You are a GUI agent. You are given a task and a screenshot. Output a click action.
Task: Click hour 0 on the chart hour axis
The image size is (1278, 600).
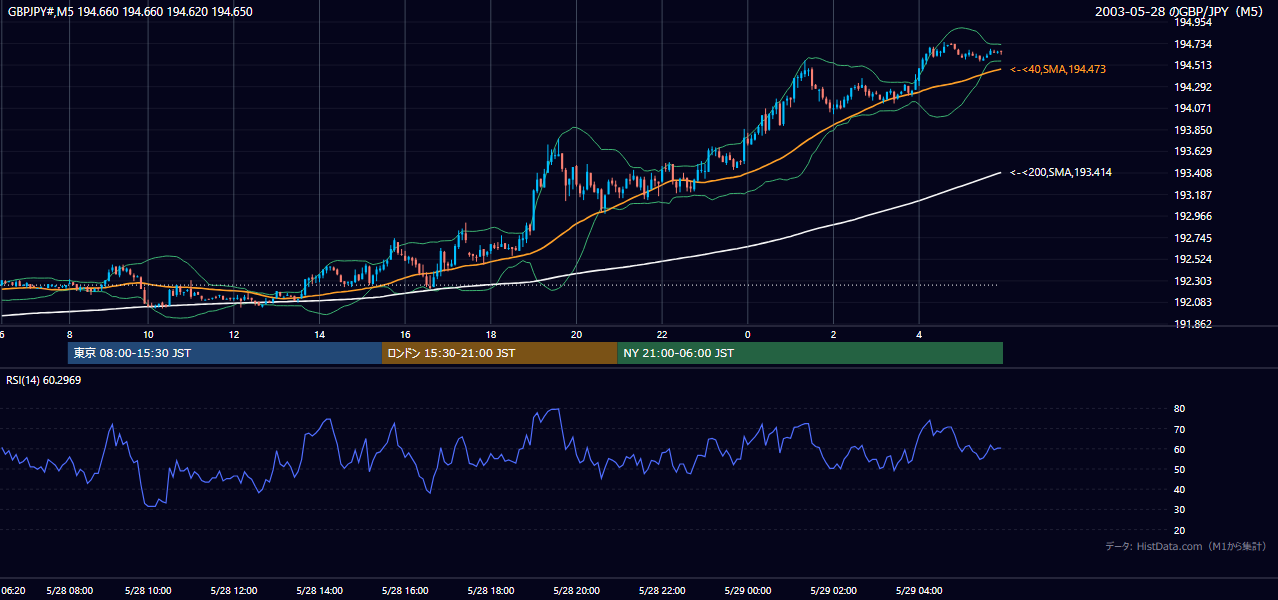747,334
